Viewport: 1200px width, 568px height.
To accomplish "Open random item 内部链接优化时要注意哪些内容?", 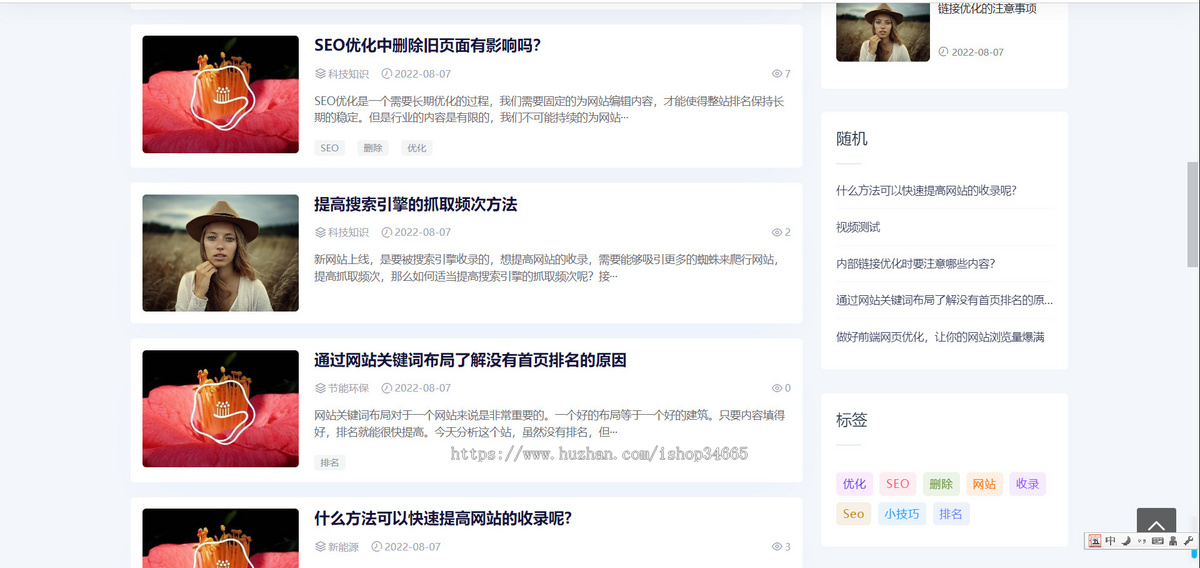I will coord(915,264).
